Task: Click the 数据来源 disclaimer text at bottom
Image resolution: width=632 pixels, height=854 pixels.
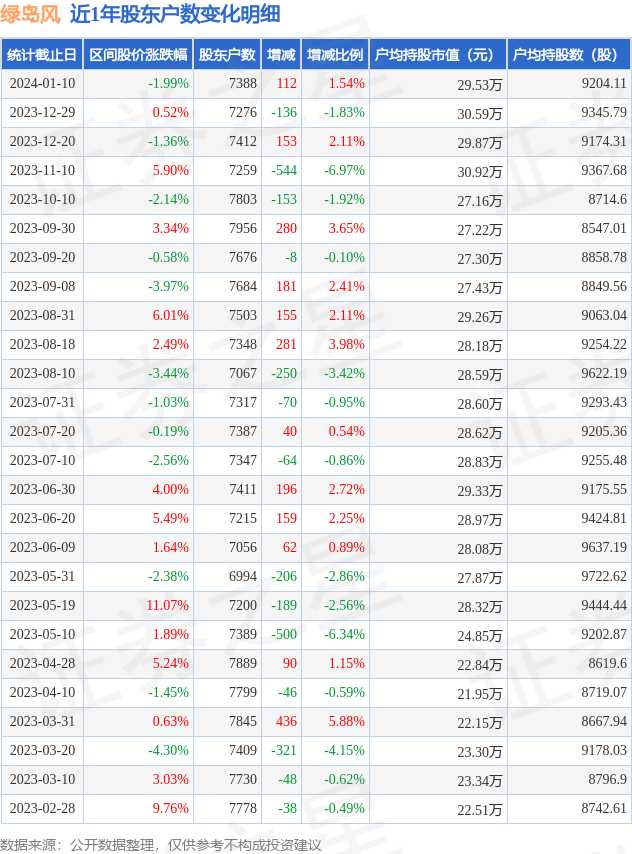Action: click(161, 845)
